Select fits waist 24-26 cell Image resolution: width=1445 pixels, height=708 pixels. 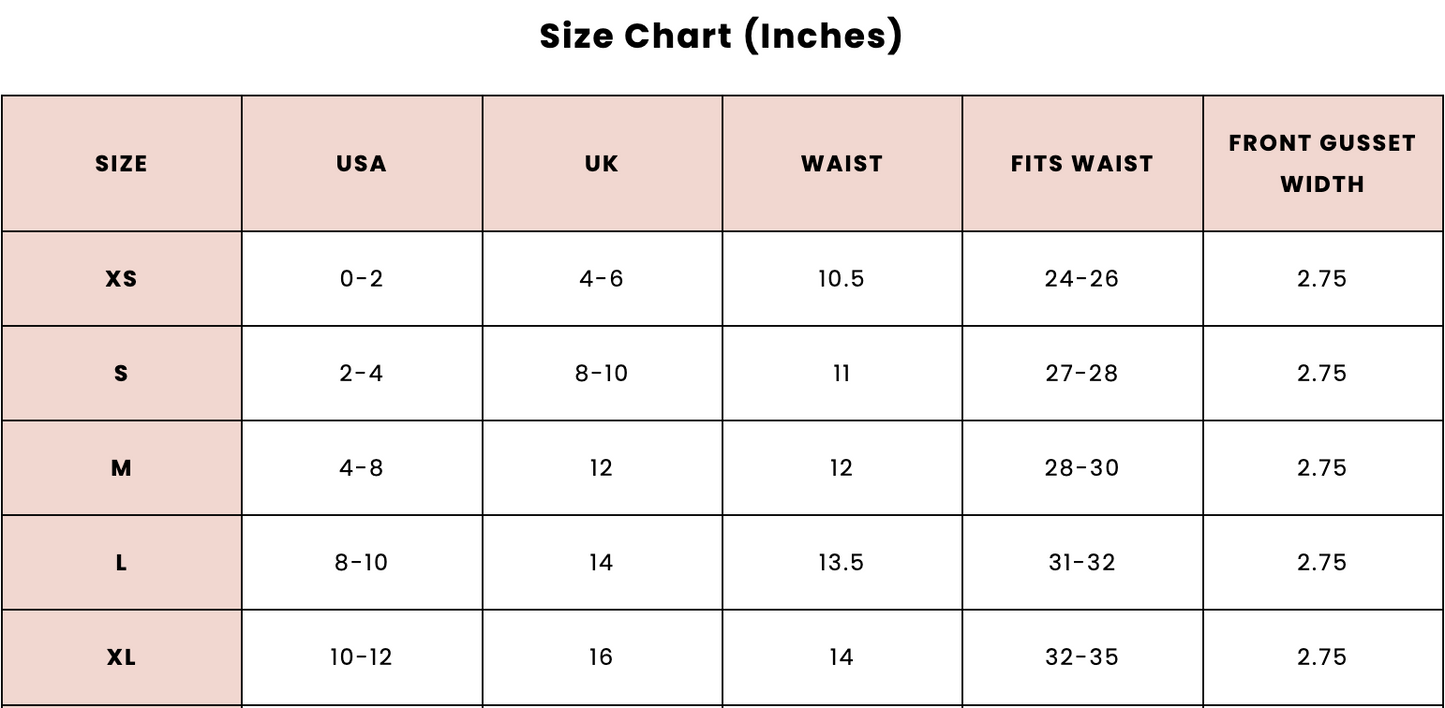click(x=1082, y=279)
